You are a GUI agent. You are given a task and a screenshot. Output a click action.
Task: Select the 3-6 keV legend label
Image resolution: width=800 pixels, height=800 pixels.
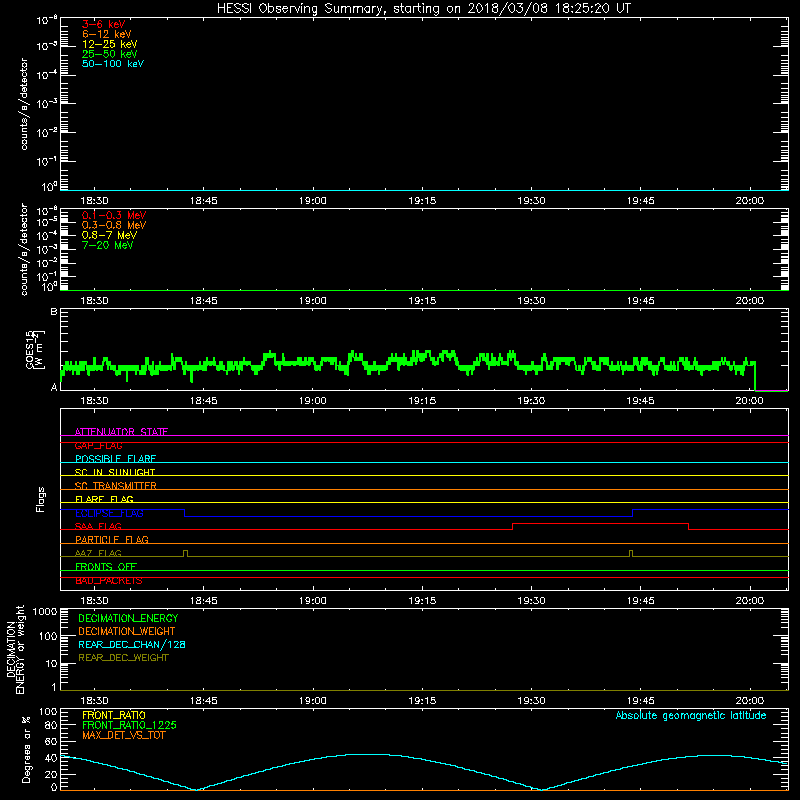click(x=104, y=24)
